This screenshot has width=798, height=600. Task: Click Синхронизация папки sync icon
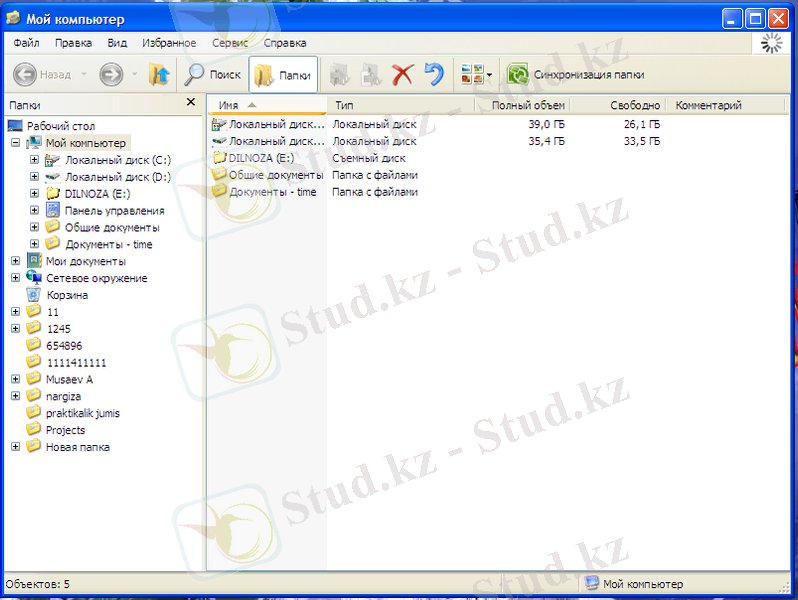(518, 75)
